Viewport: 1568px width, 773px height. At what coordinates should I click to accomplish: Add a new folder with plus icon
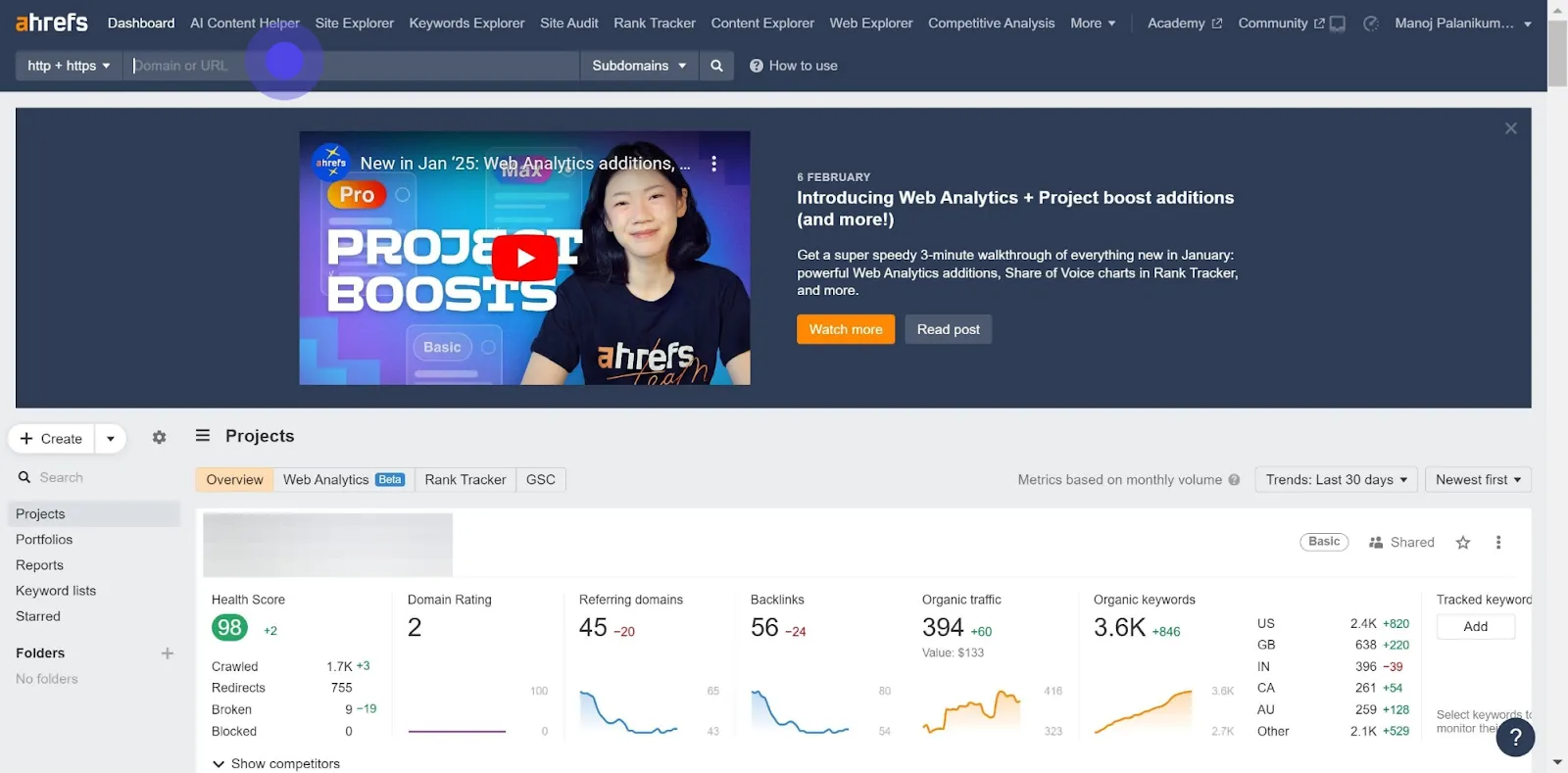168,653
